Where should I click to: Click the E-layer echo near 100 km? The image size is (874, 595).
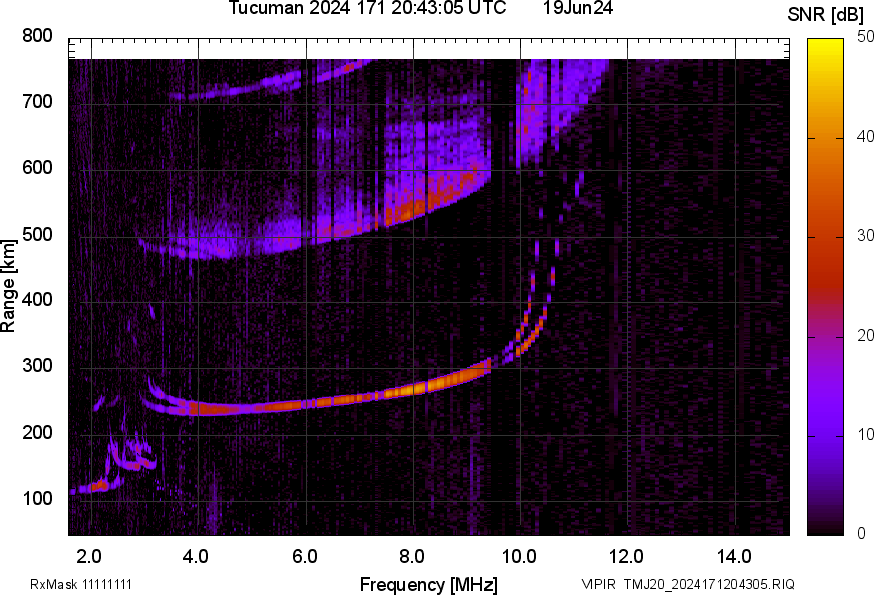tap(98, 486)
